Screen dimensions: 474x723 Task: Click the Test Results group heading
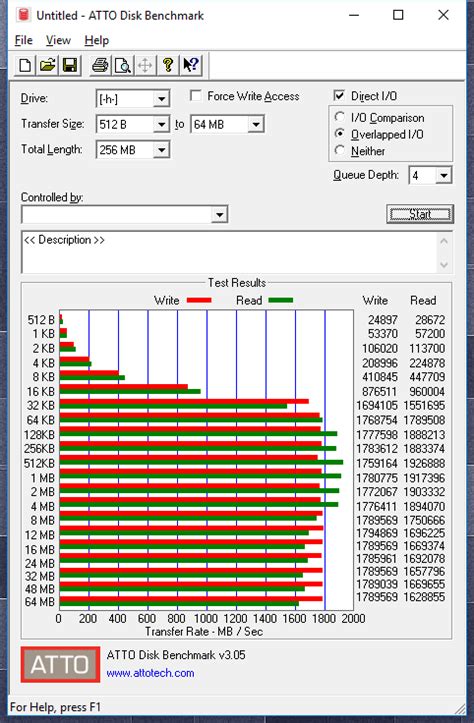(x=237, y=283)
